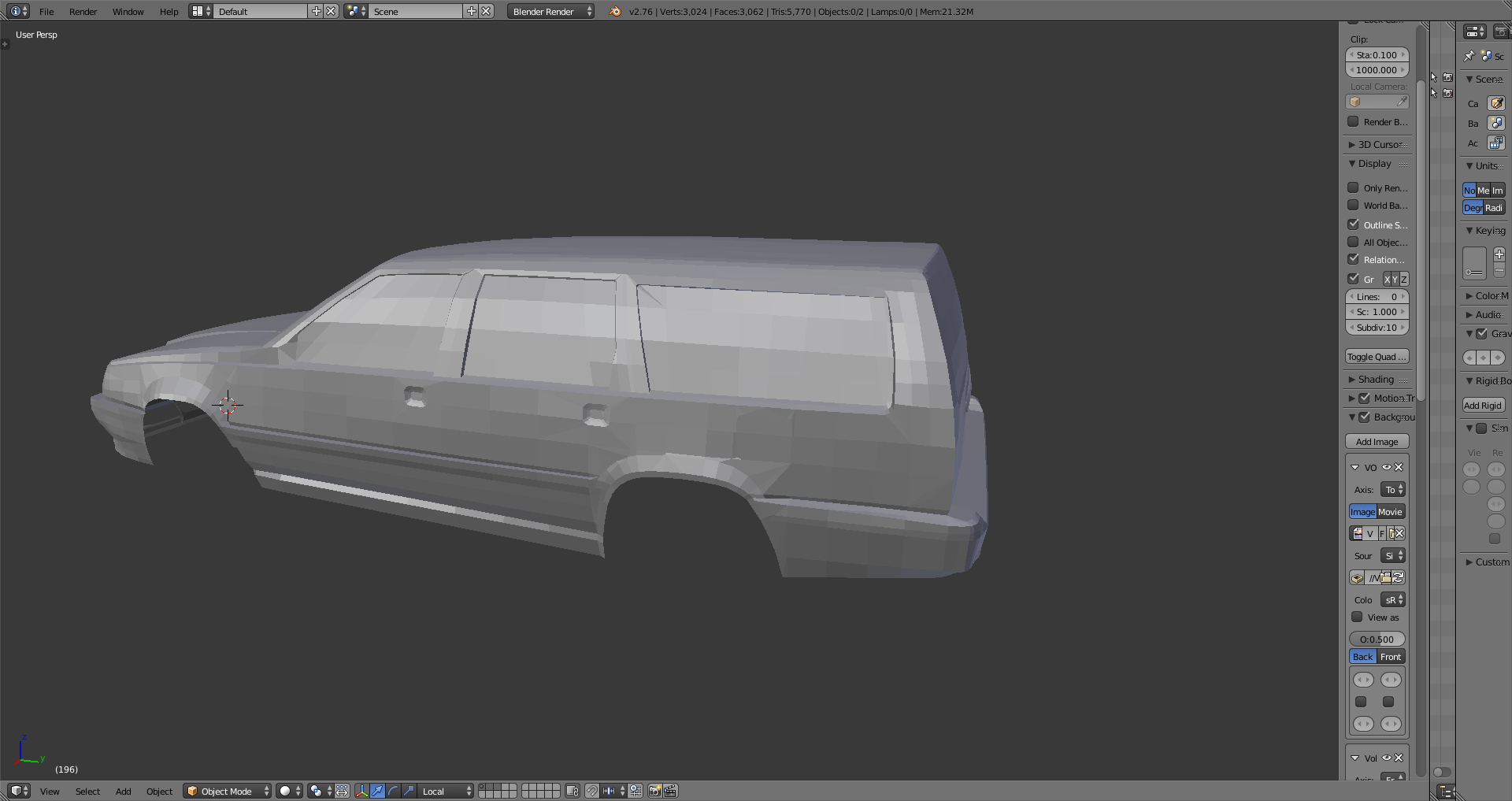
Task: Toggle Vol background image visibility eye
Action: [x=1387, y=758]
